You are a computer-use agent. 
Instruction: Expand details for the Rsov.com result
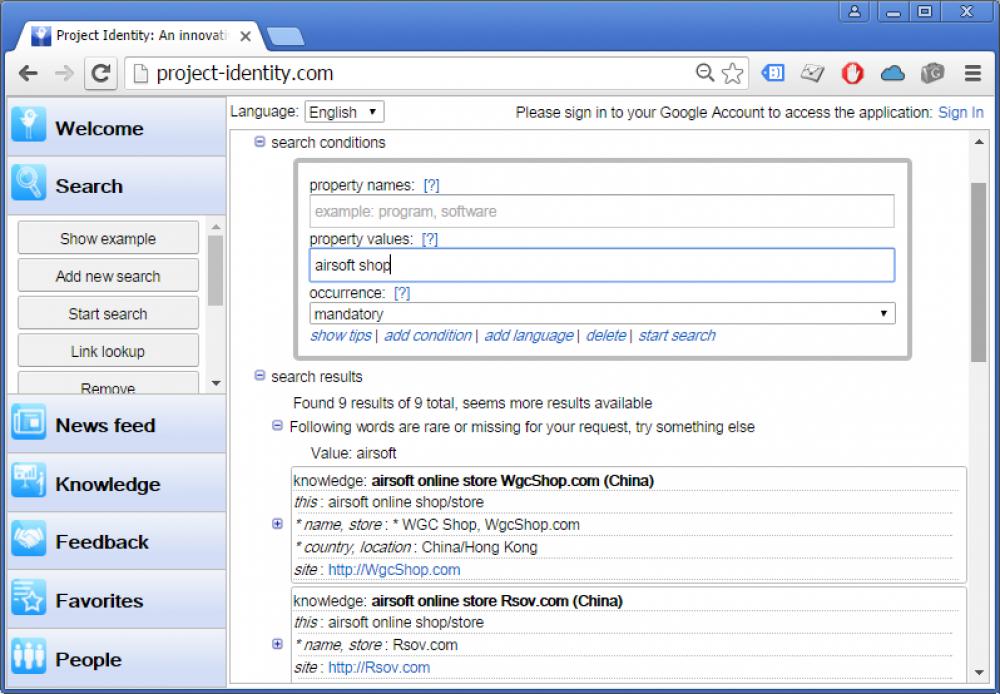coord(278,644)
